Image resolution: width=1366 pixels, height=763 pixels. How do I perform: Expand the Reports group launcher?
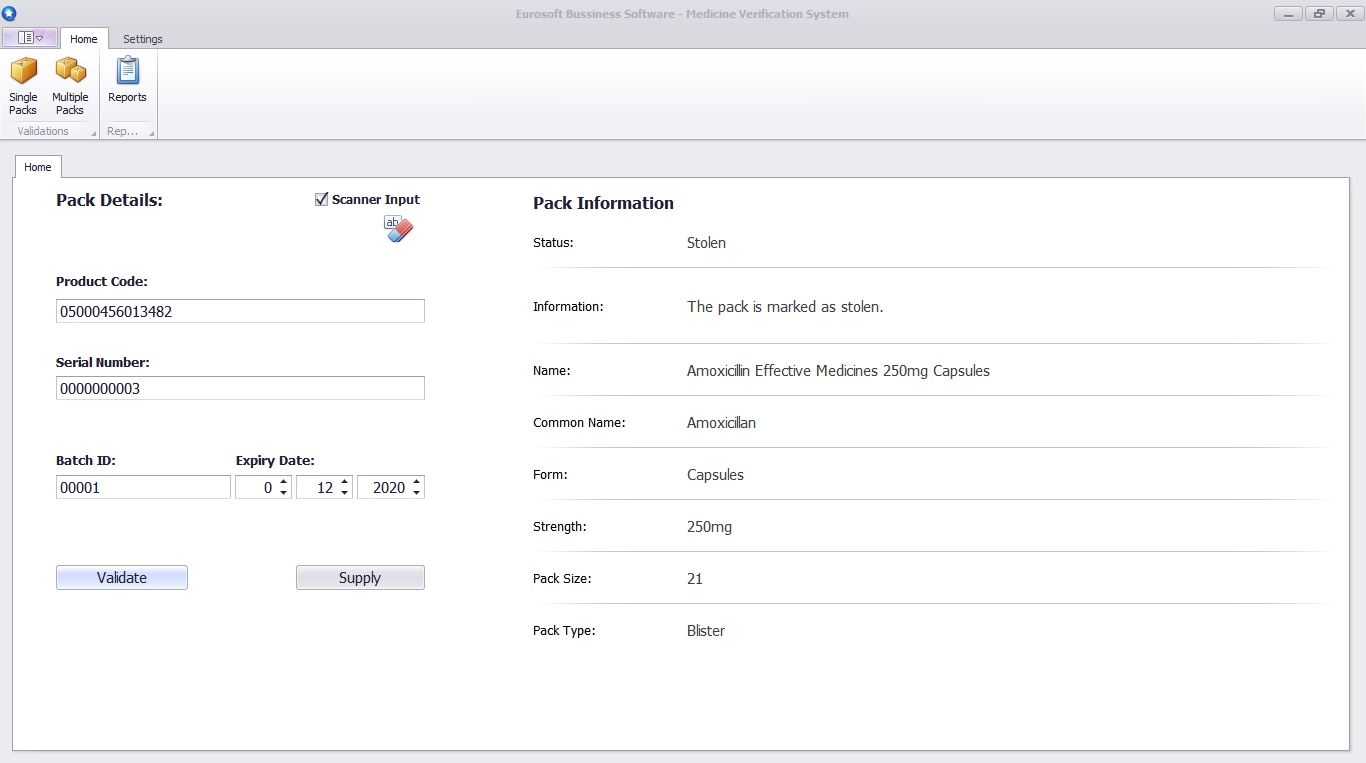tap(152, 133)
